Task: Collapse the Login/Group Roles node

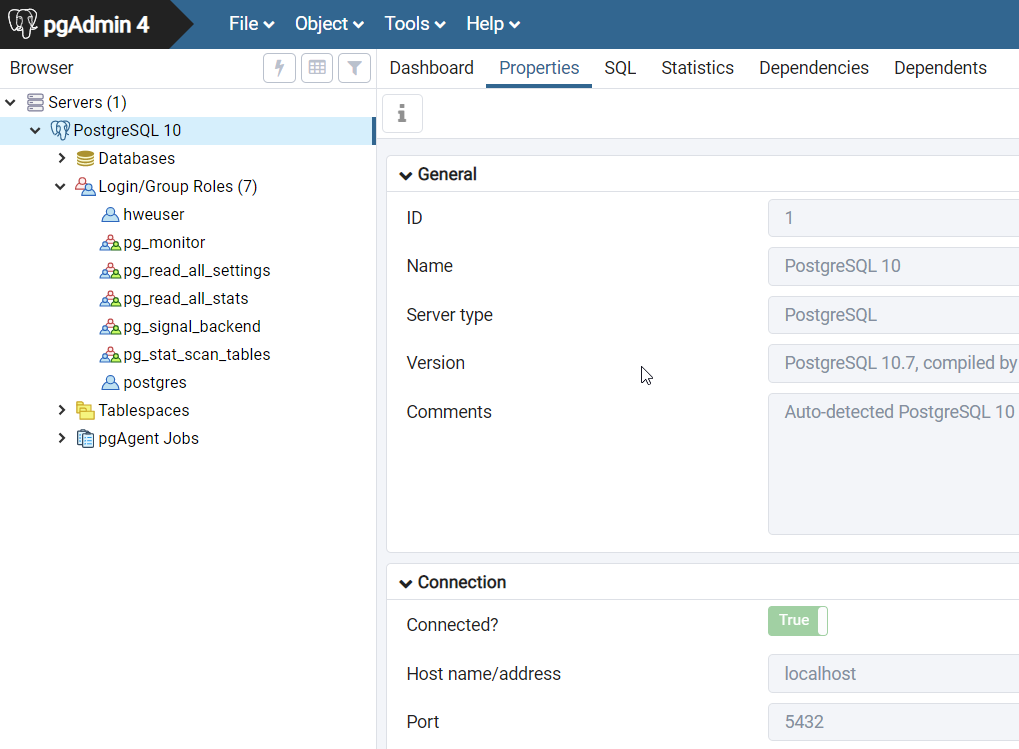Action: coord(61,187)
